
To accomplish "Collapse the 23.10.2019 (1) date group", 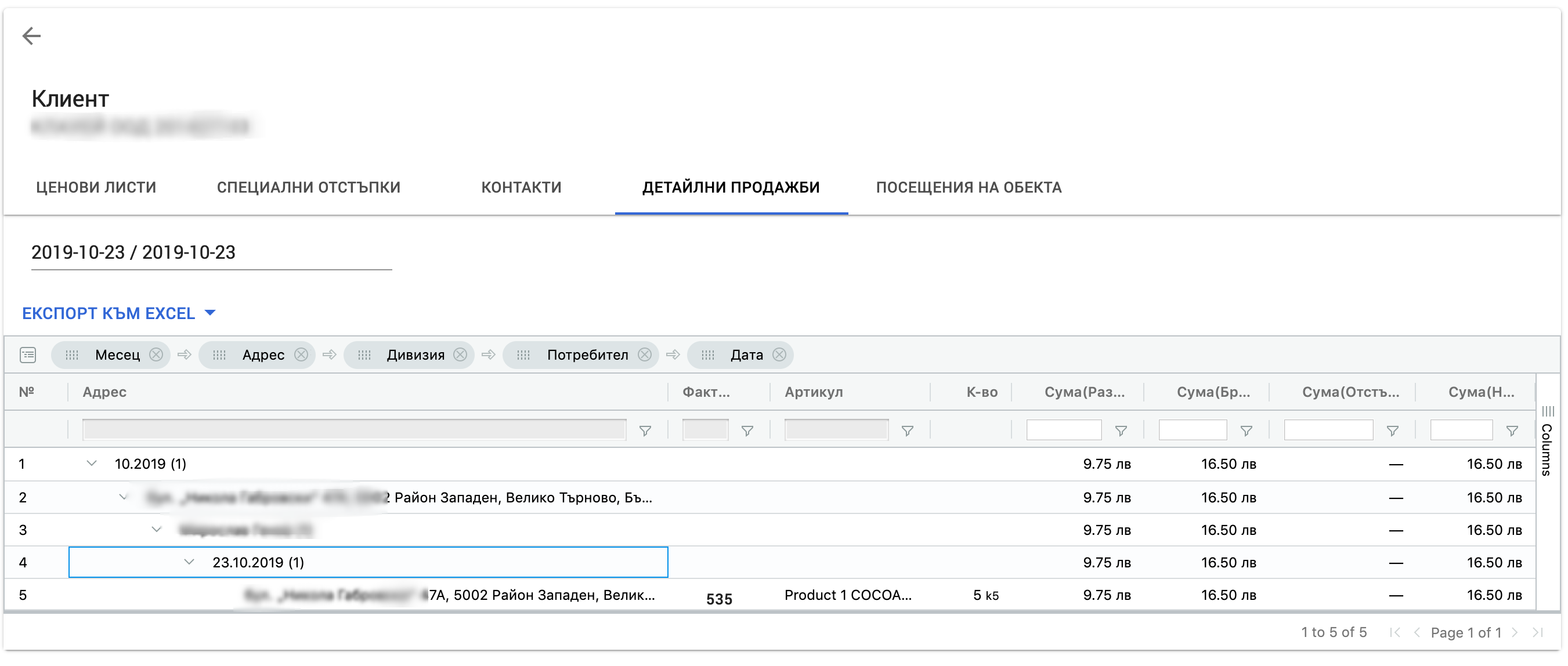I will pos(189,562).
